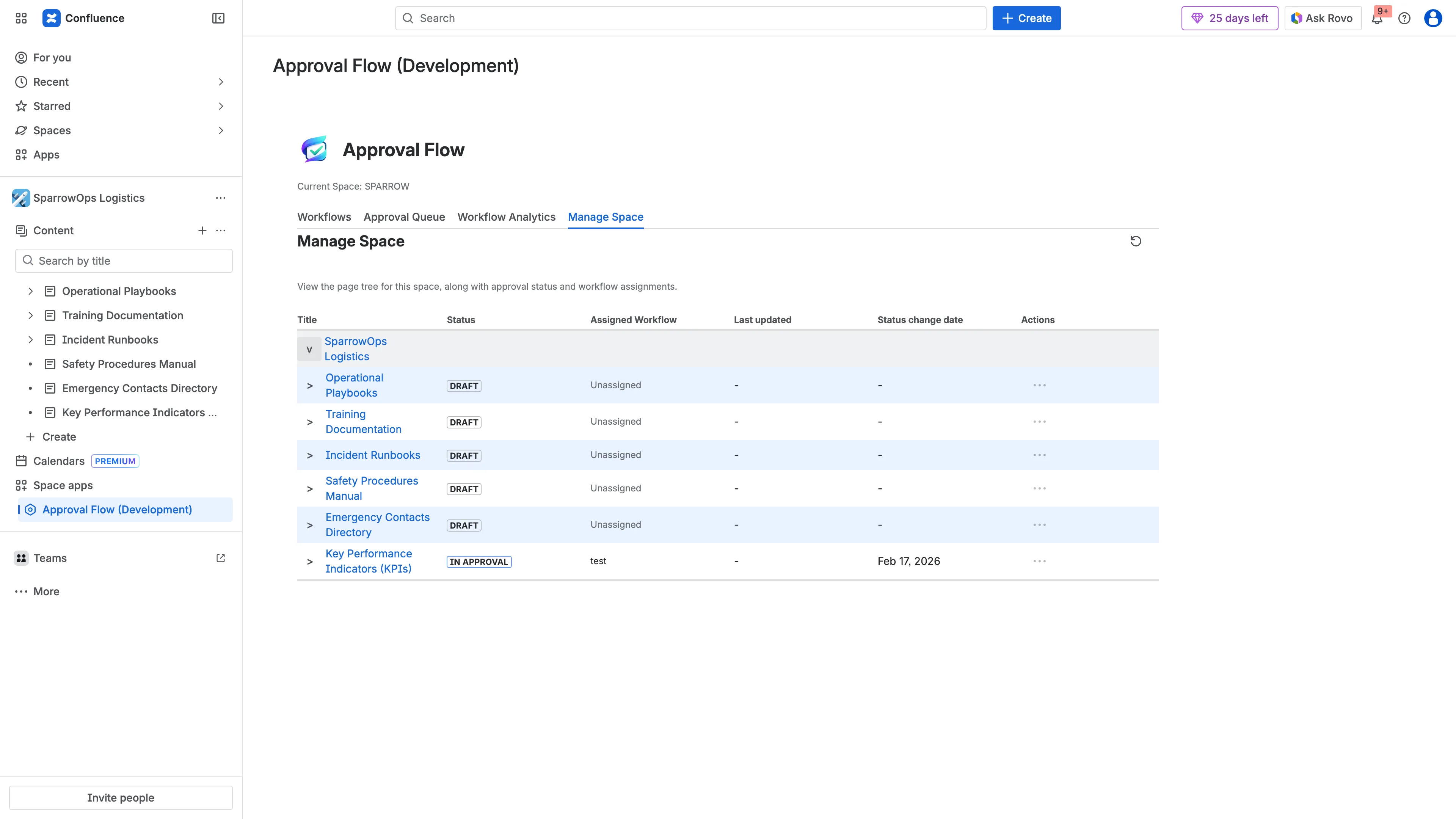
Task: Click the help question mark icon
Action: [1404, 18]
